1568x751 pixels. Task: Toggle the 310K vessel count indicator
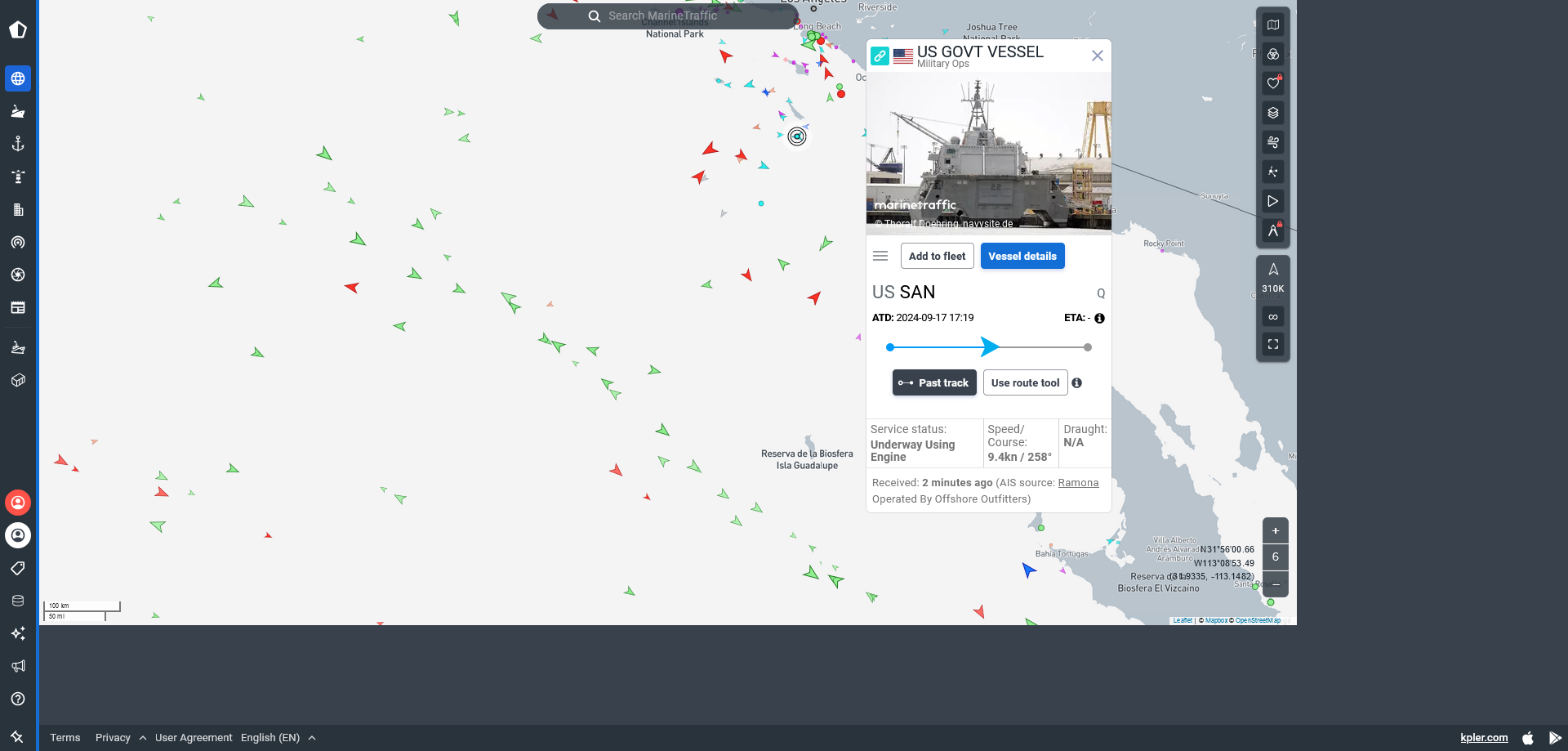pyautogui.click(x=1273, y=278)
